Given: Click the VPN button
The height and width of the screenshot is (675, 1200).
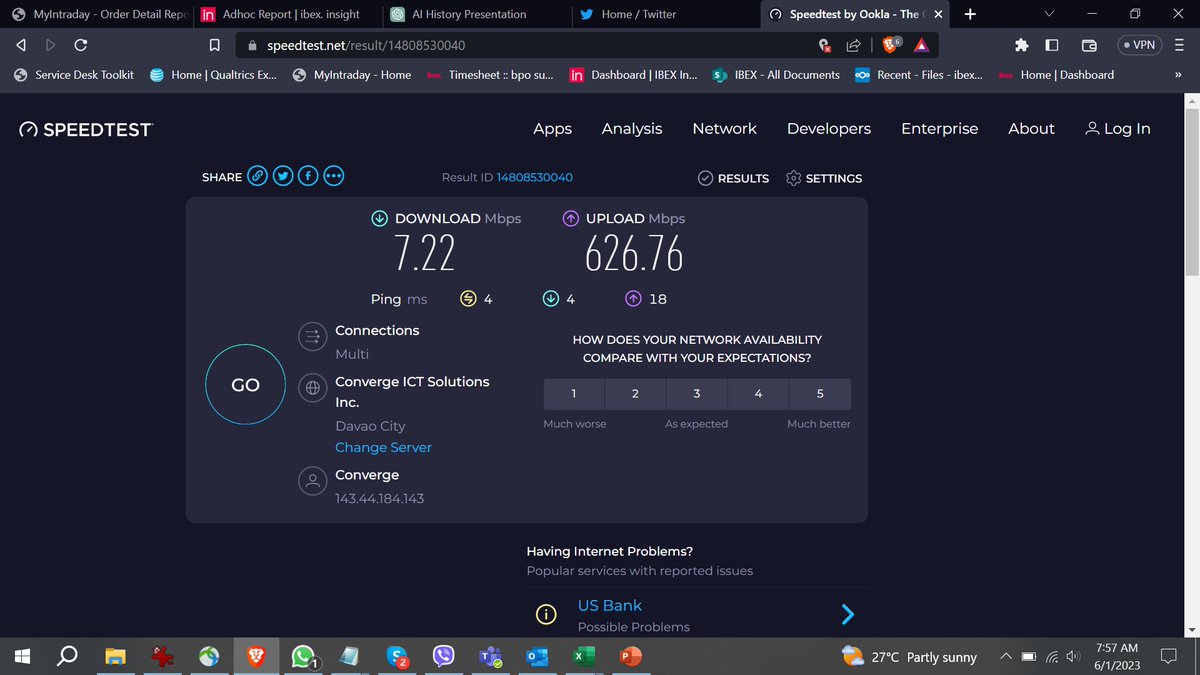Looking at the screenshot, I should [1139, 45].
